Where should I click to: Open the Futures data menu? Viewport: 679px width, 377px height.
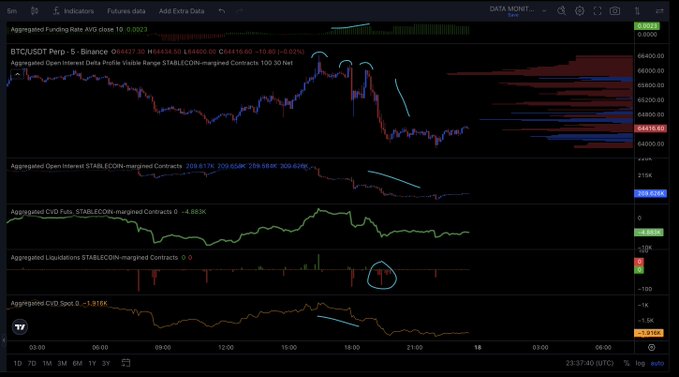pos(126,11)
